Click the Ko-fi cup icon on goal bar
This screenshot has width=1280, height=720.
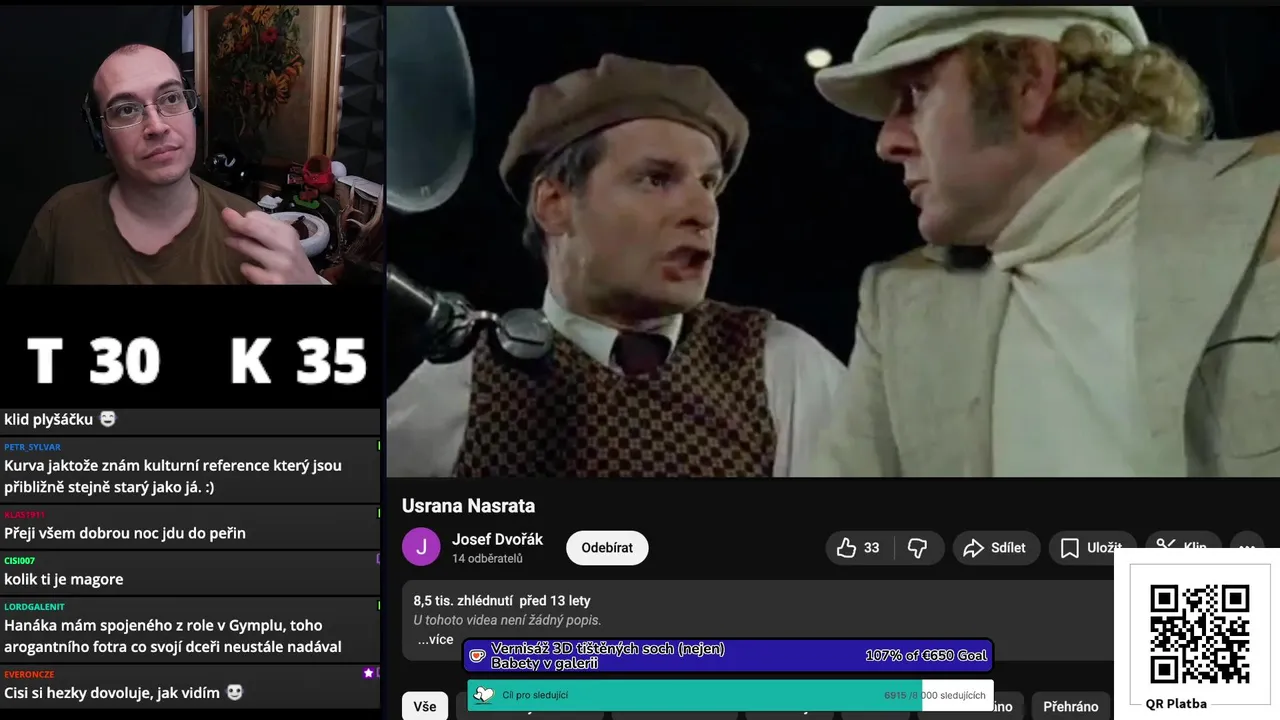[478, 656]
